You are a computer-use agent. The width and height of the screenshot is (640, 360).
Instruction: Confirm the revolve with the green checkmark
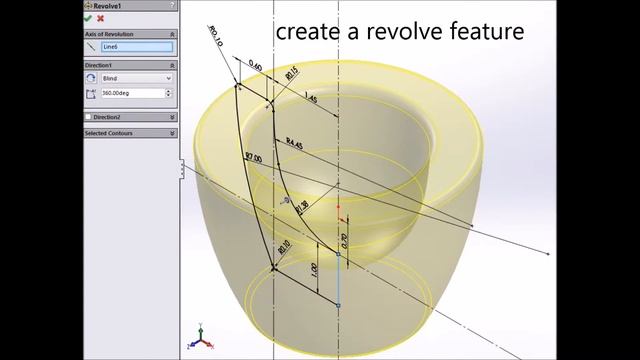[x=88, y=18]
